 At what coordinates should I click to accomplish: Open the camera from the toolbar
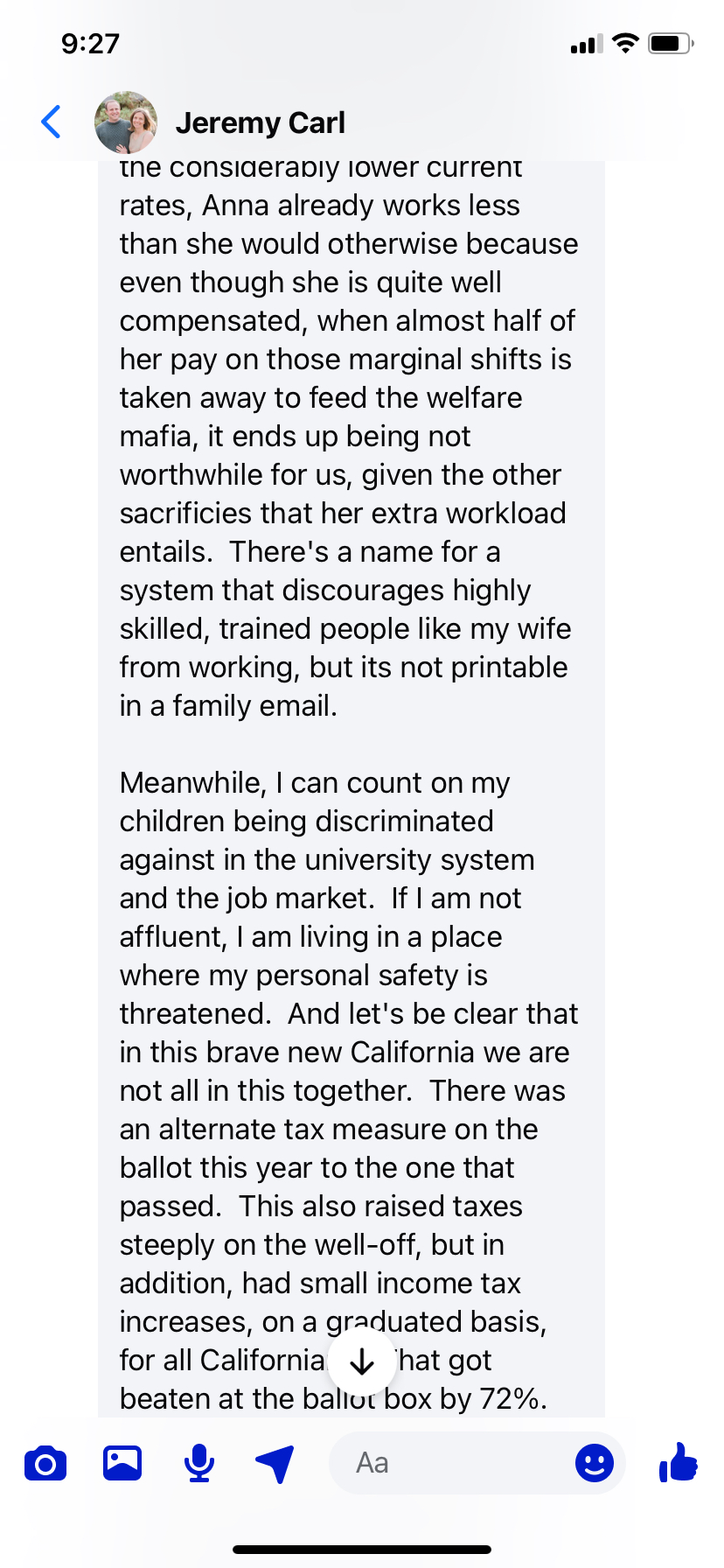click(45, 1463)
